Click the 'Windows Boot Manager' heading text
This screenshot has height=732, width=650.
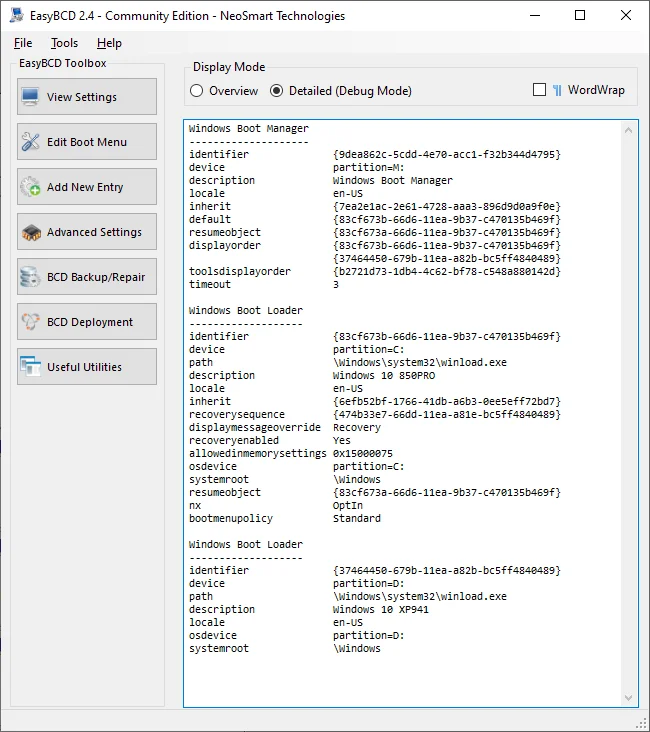coord(248,128)
